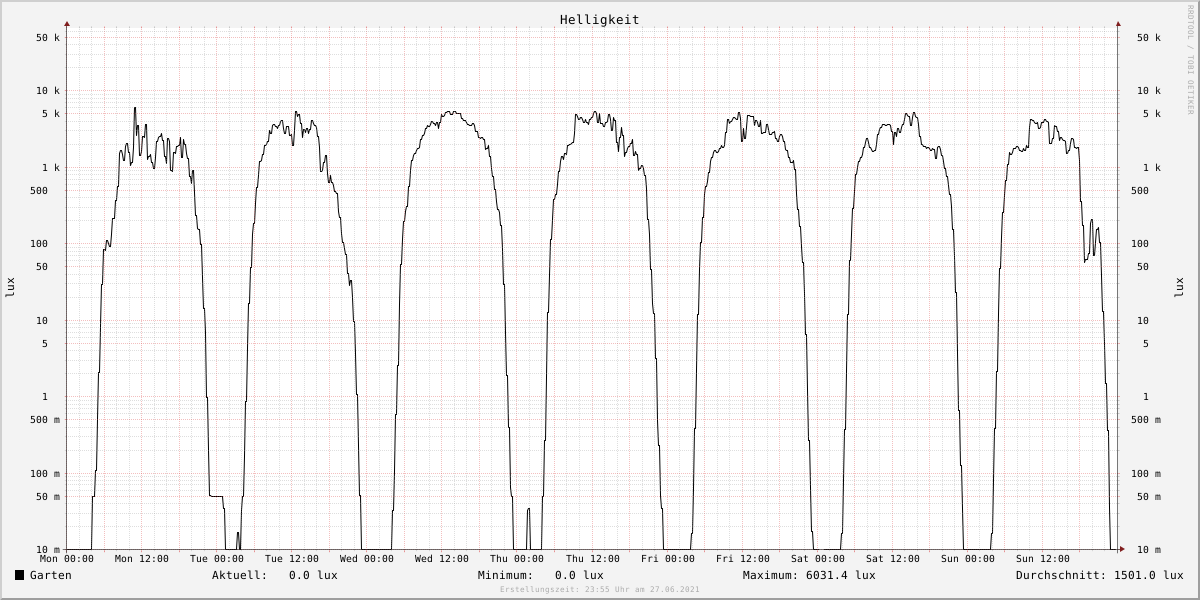Image resolution: width=1200 pixels, height=600 pixels.
Task: Click the "10 k" label on right axis
Action: click(1149, 91)
